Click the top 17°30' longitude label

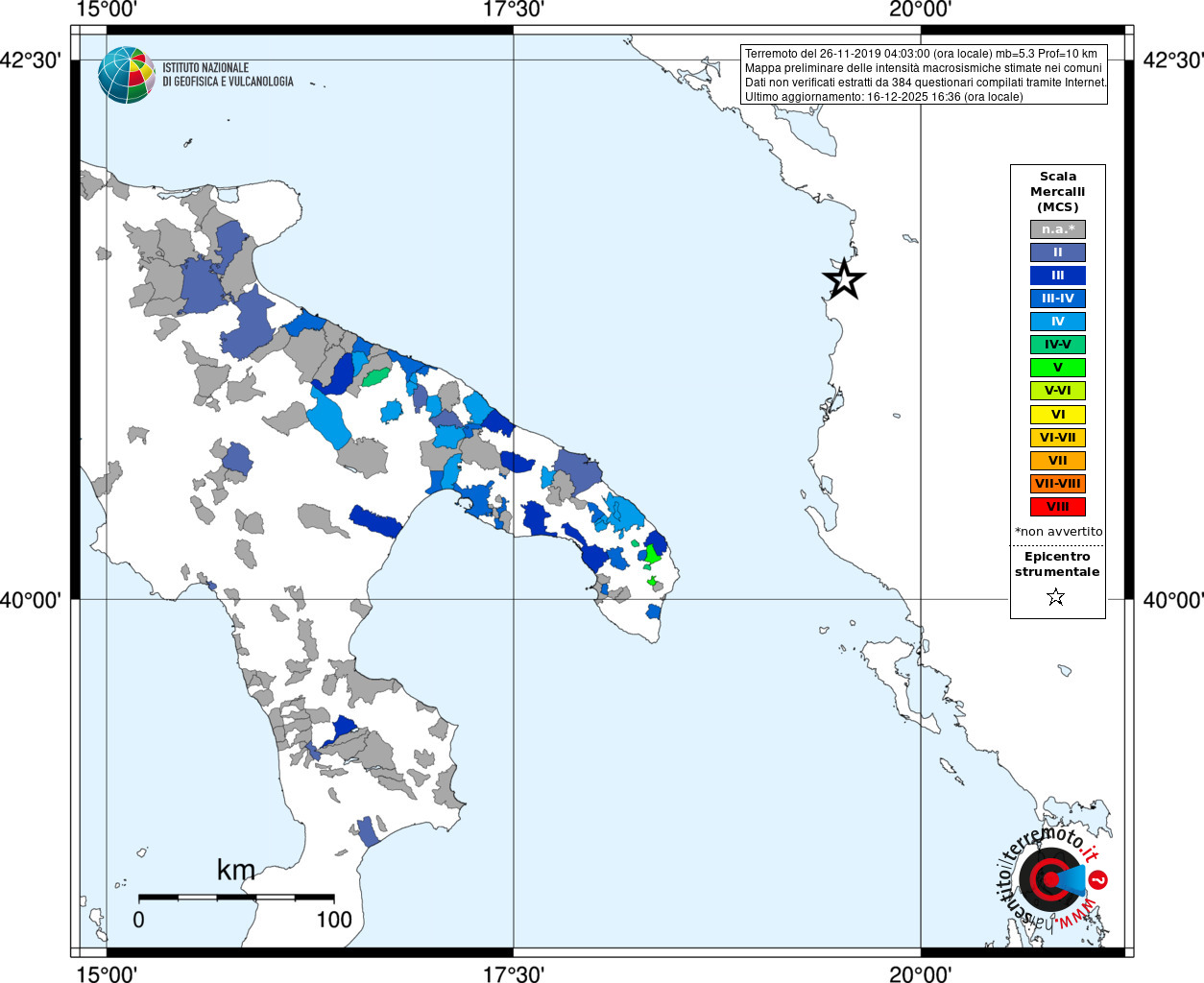tap(514, 10)
